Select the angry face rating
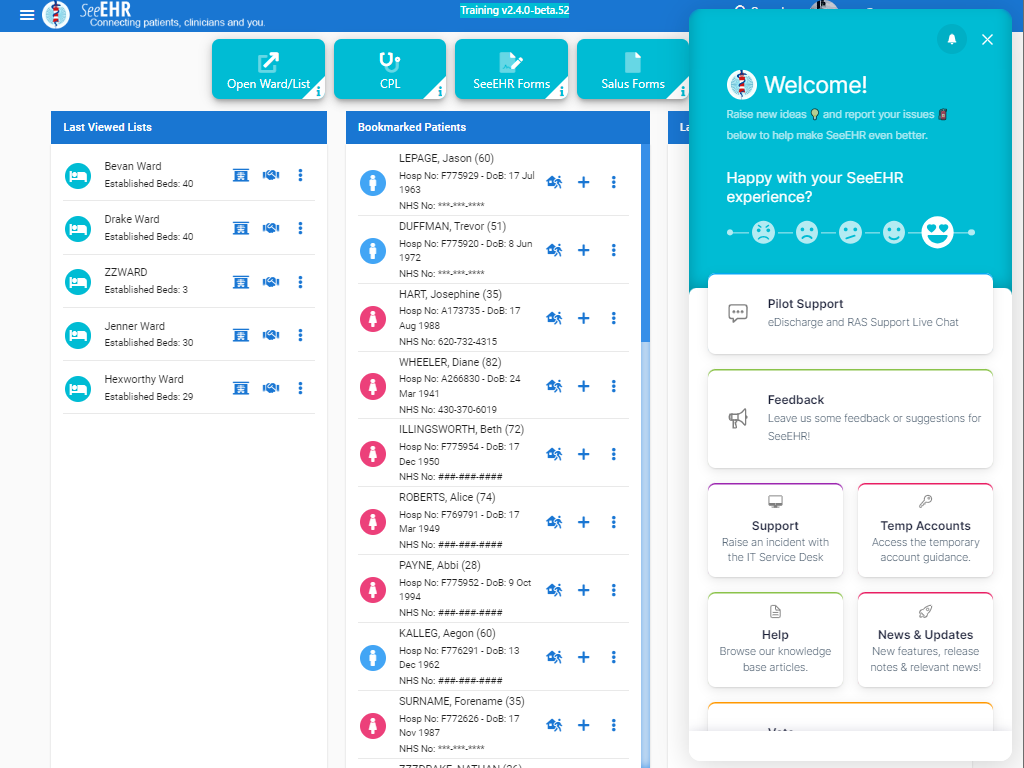 [x=763, y=232]
